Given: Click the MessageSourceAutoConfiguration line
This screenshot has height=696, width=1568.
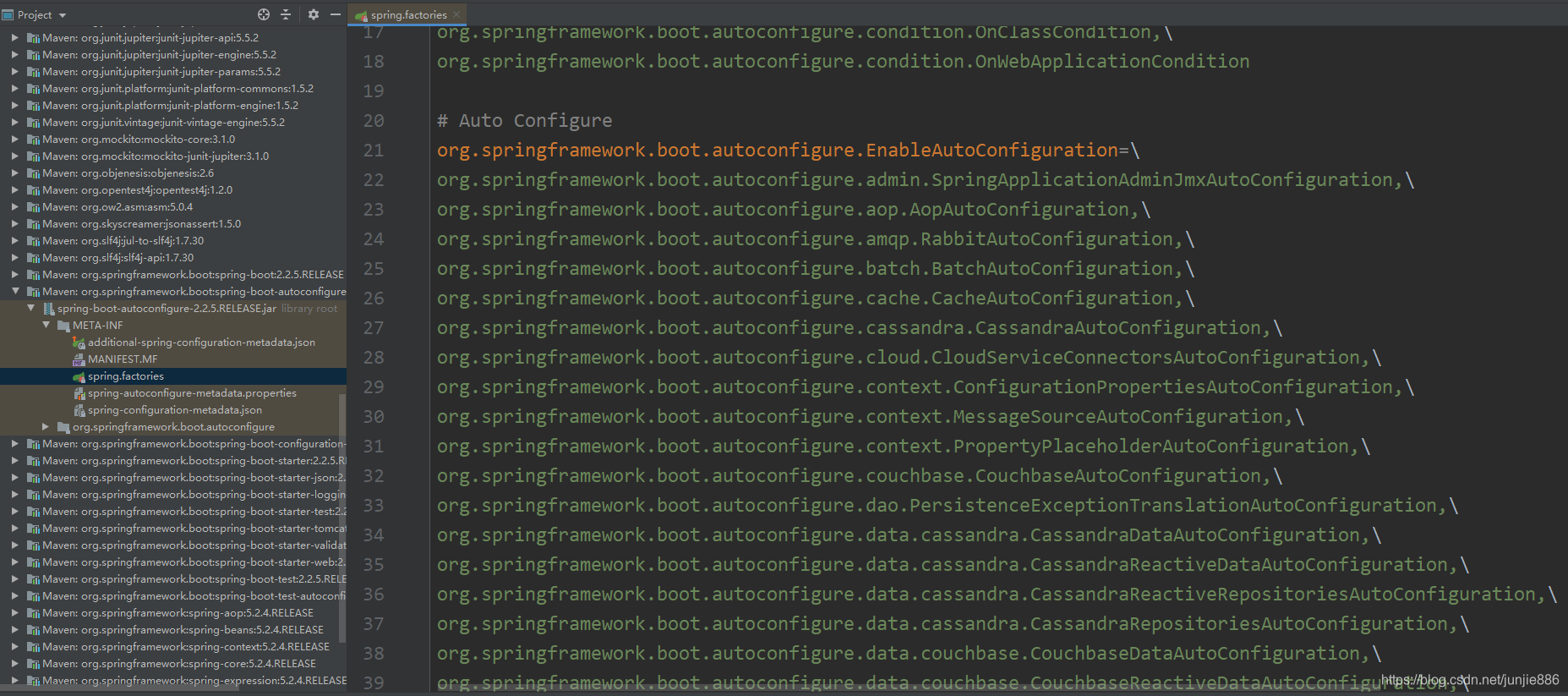Looking at the screenshot, I should tap(871, 417).
